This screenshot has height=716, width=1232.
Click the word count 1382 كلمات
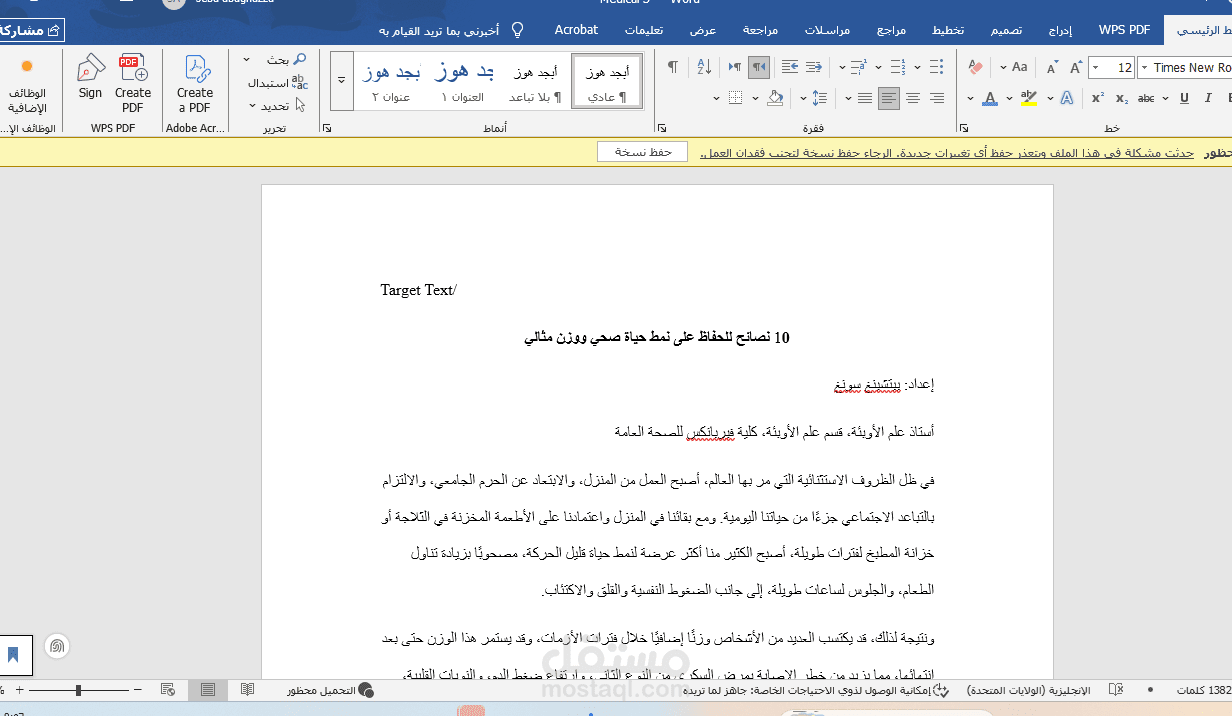click(1204, 690)
